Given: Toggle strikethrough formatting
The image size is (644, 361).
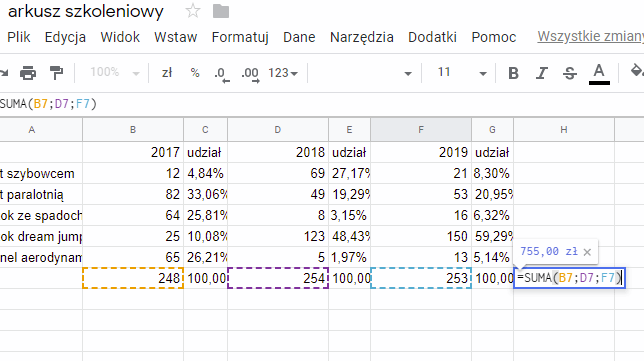Looking at the screenshot, I should (570, 74).
